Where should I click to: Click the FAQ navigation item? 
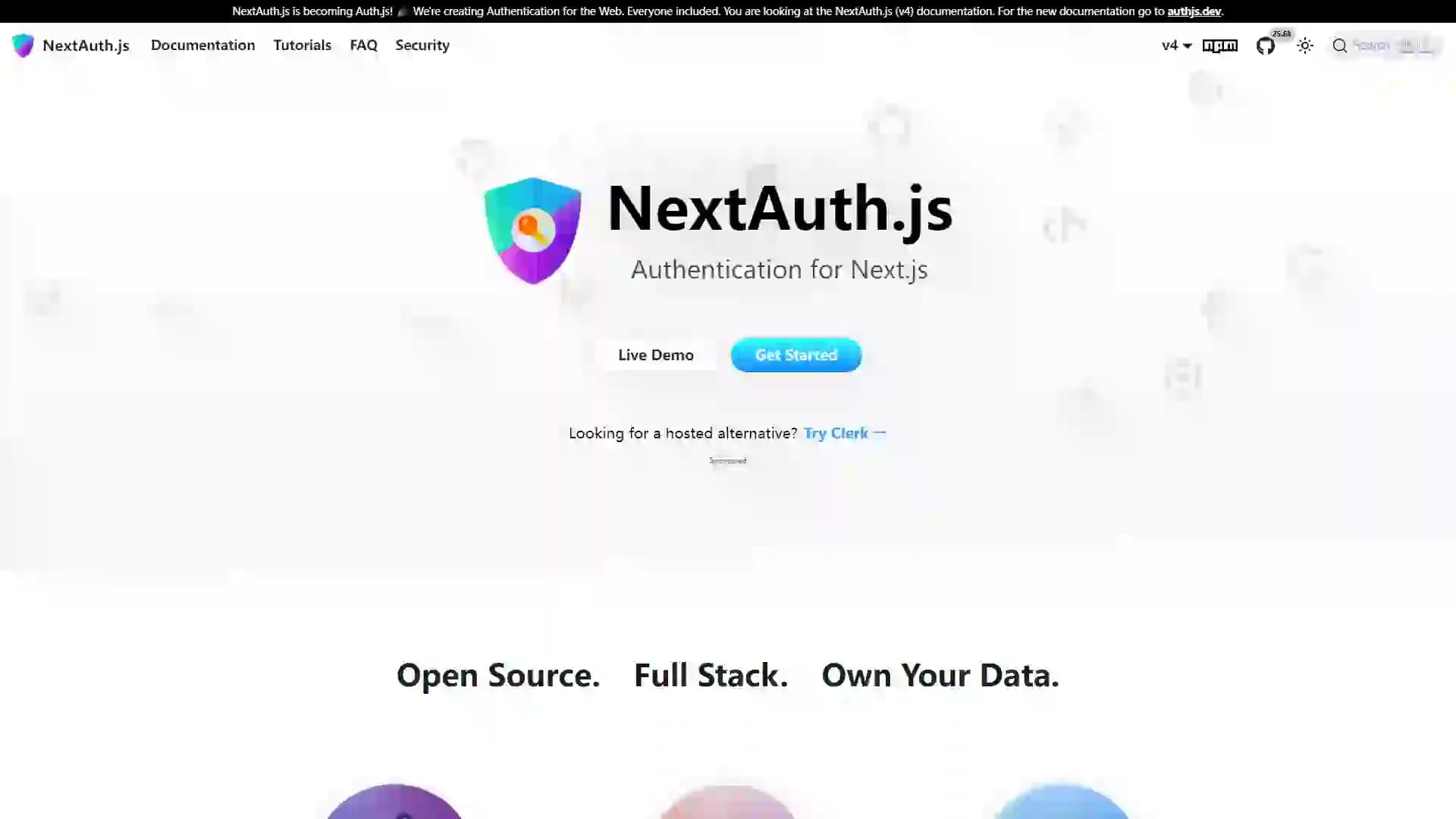click(x=363, y=44)
